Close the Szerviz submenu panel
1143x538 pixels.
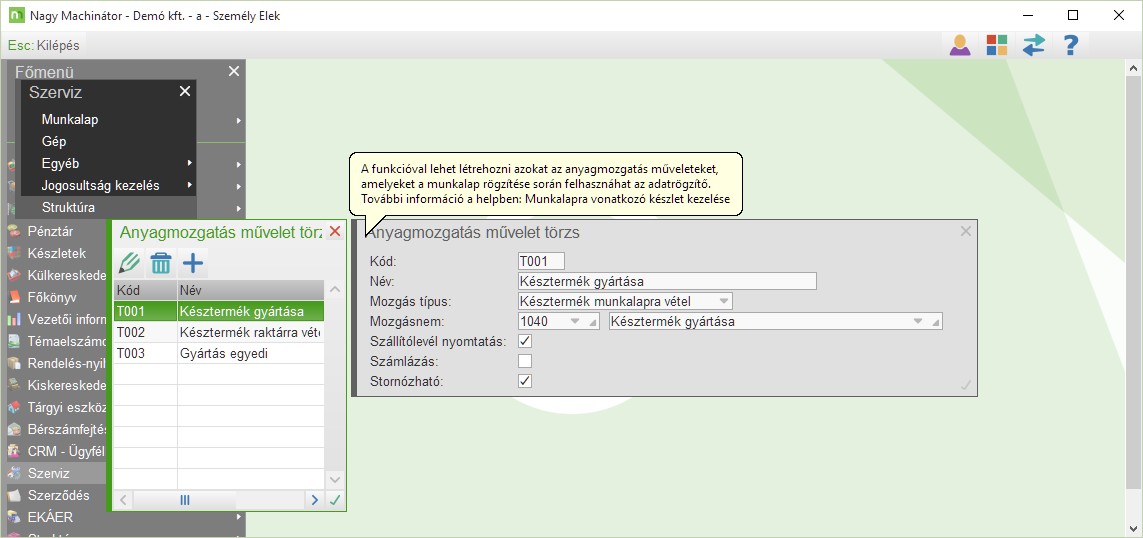[x=185, y=91]
